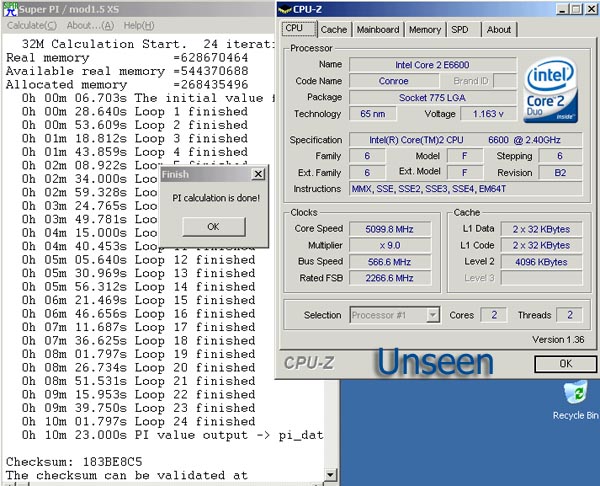This screenshot has height=486, width=600.
Task: Click OK in the Finish dialog
Action: tap(214, 227)
